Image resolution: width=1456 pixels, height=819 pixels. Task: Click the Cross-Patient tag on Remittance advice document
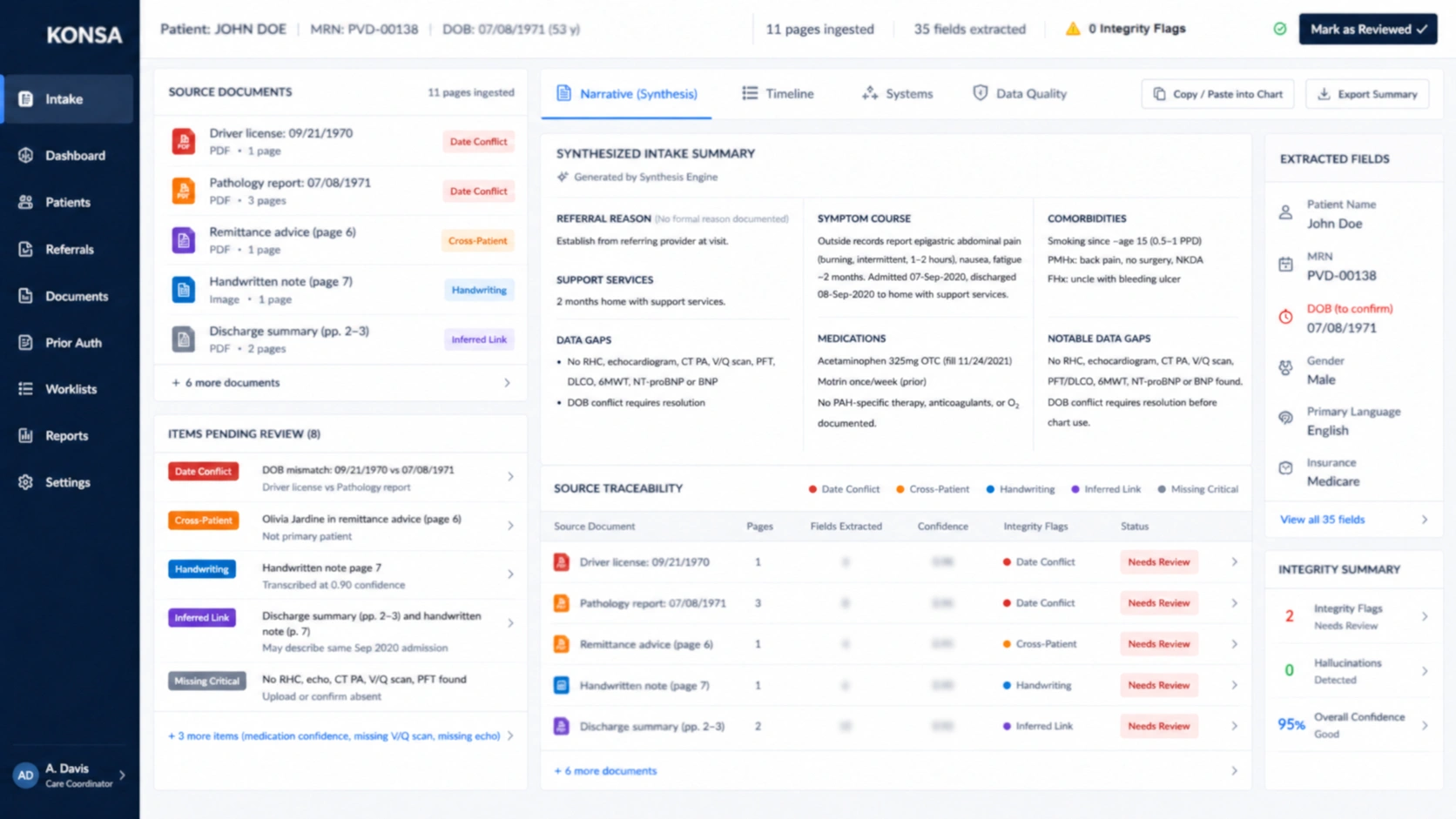click(478, 241)
